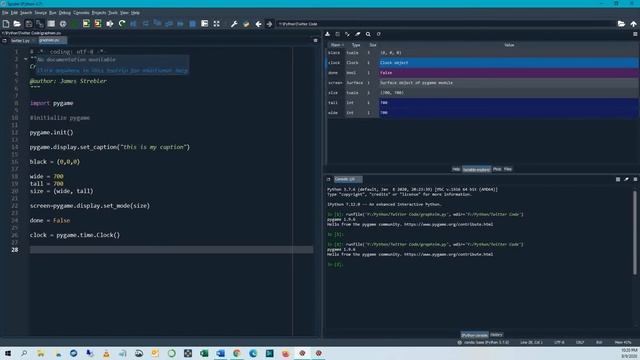Select the 'black' tuple variable row

482,53
